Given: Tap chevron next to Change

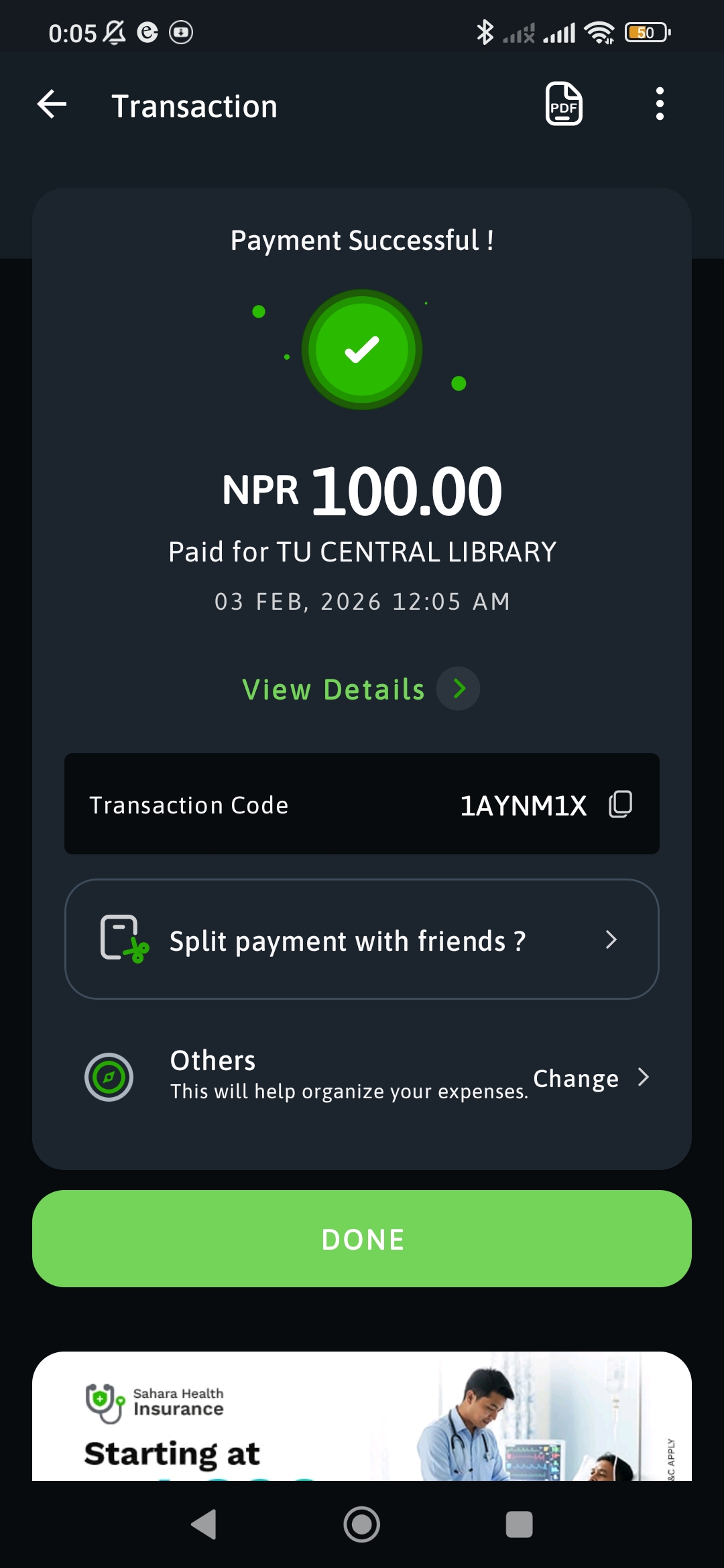Looking at the screenshot, I should click(644, 1077).
